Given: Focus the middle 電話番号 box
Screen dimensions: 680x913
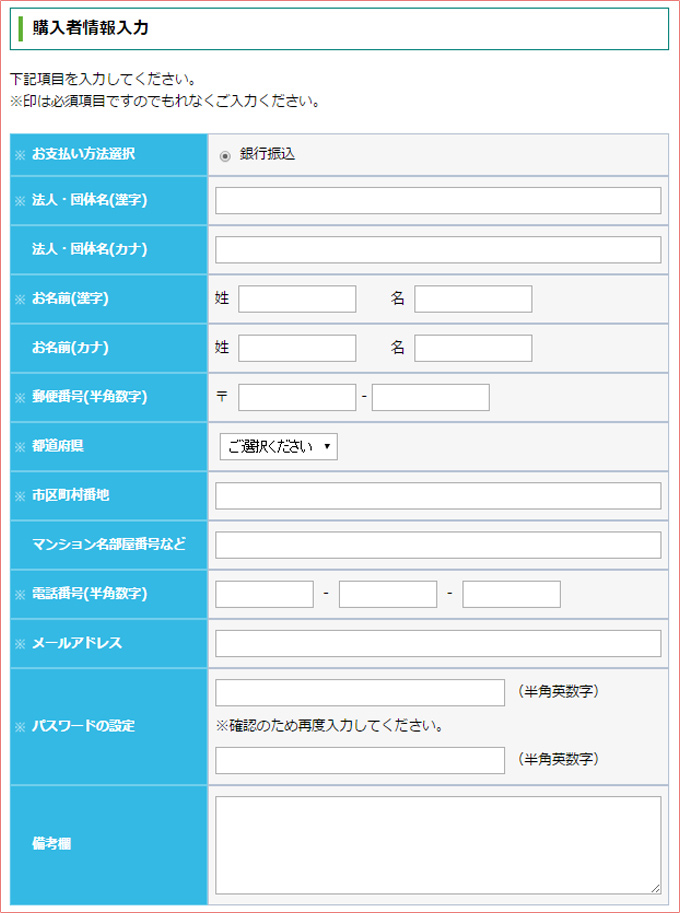Looking at the screenshot, I should pyautogui.click(x=388, y=594).
